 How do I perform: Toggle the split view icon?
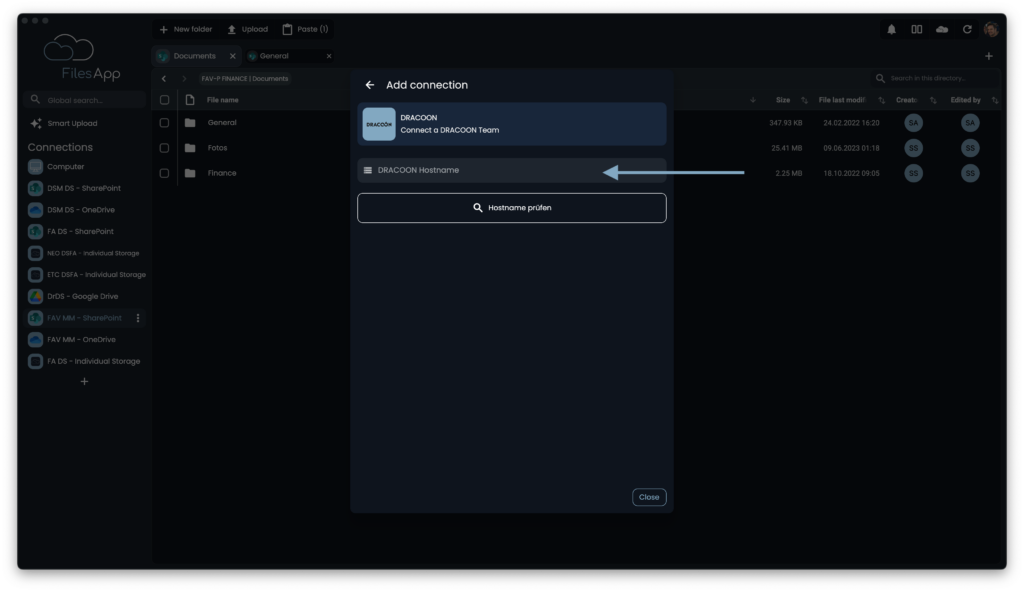(x=917, y=29)
